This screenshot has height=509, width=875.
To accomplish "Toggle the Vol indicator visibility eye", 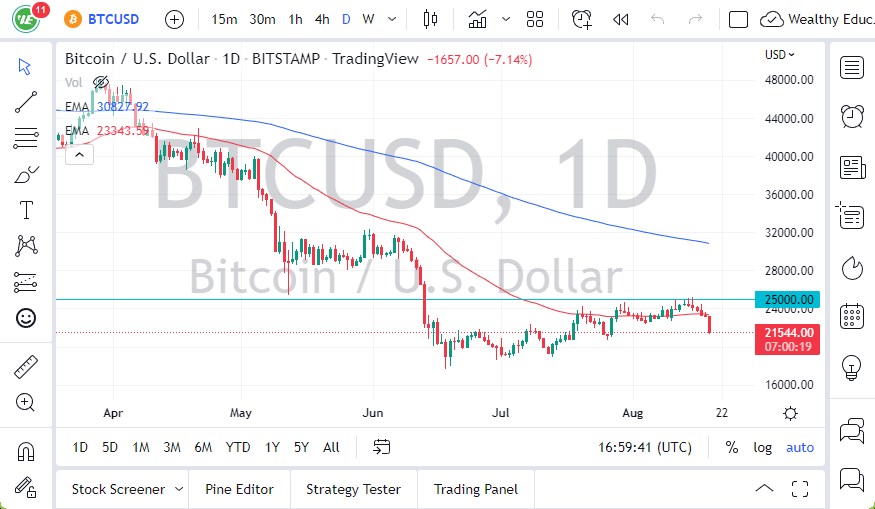I will click(x=100, y=82).
